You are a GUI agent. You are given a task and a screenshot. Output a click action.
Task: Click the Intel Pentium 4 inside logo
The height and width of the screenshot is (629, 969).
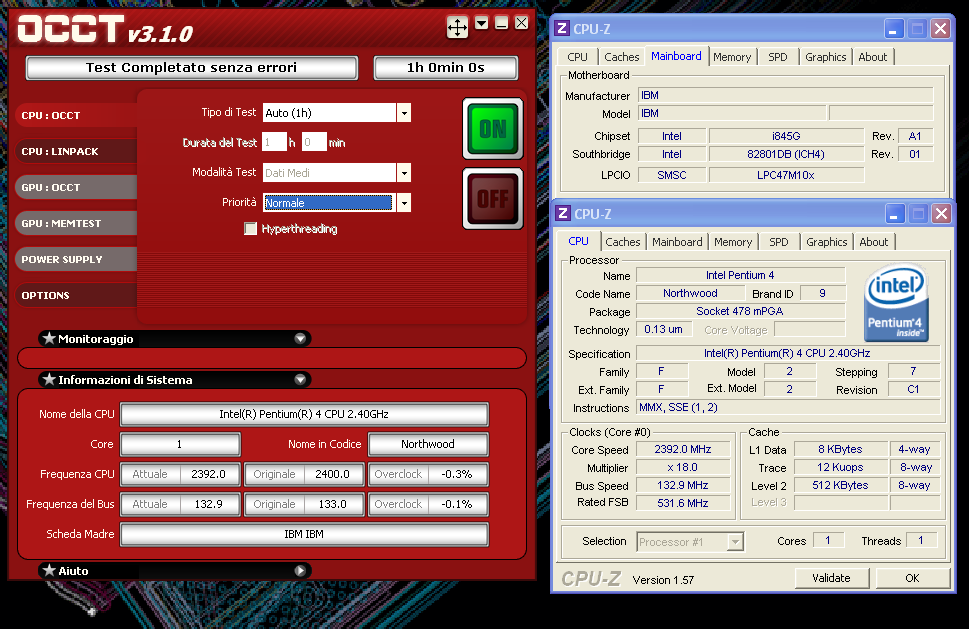[896, 303]
